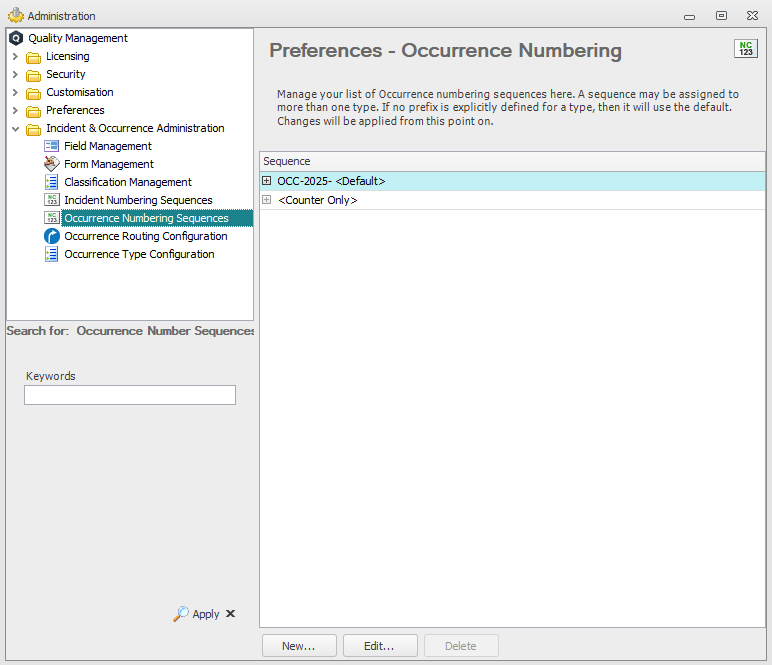The height and width of the screenshot is (665, 772).
Task: Click the Occurrence Routing Configuration arrow icon
Action: pos(52,236)
